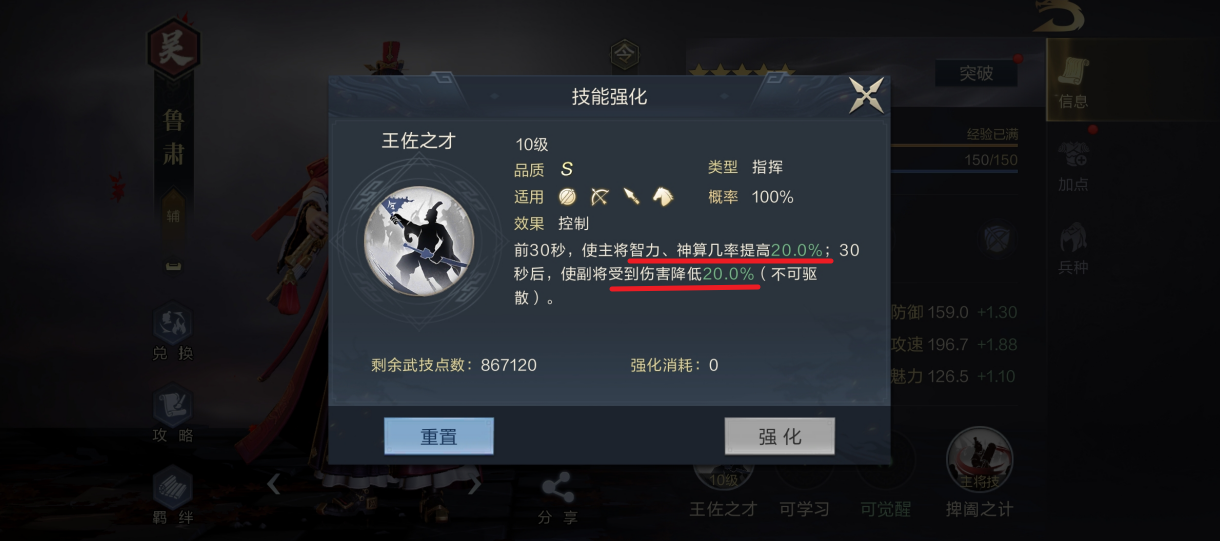Open the 羁绊 bonds icon
The image size is (1220, 541).
coord(173,497)
